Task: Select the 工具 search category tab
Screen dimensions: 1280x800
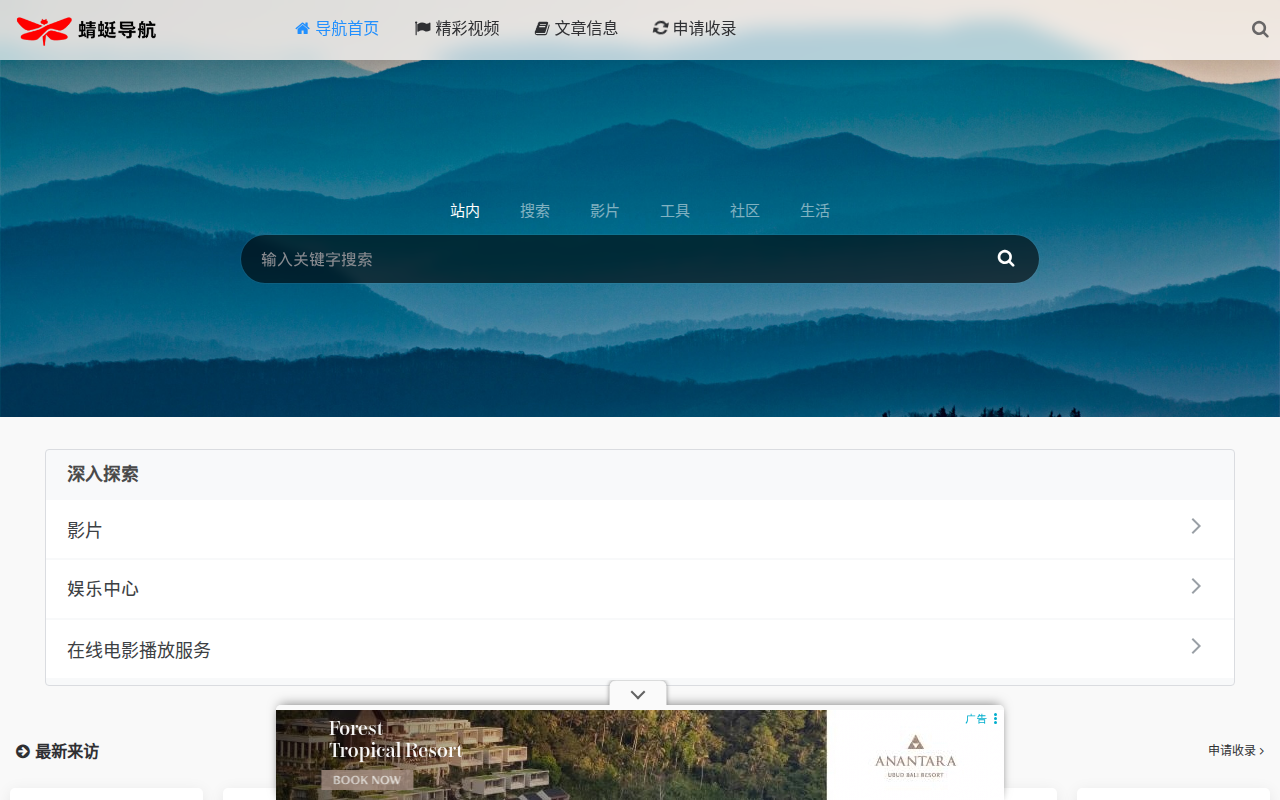Action: [675, 211]
